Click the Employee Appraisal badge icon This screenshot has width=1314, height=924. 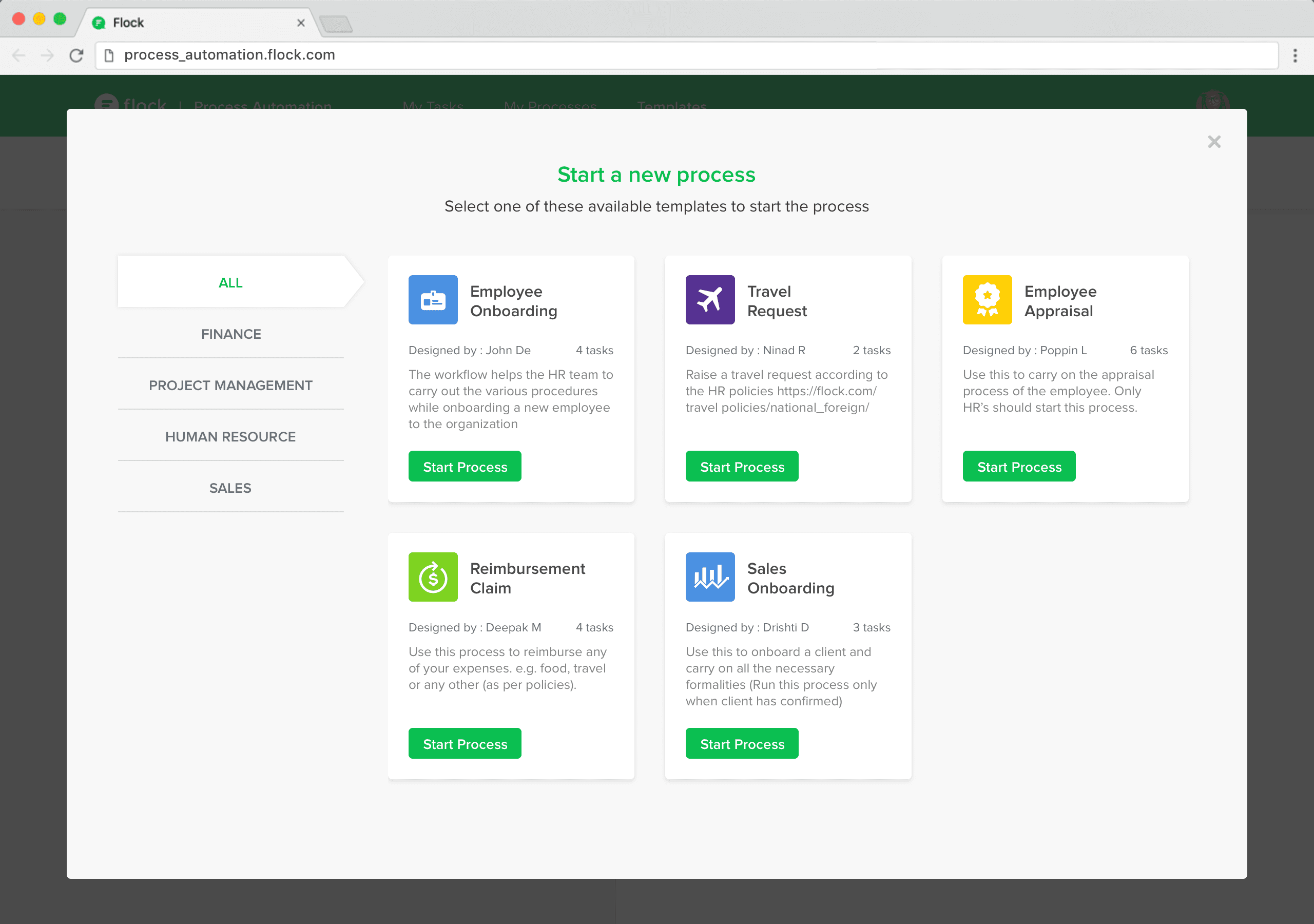click(x=987, y=300)
